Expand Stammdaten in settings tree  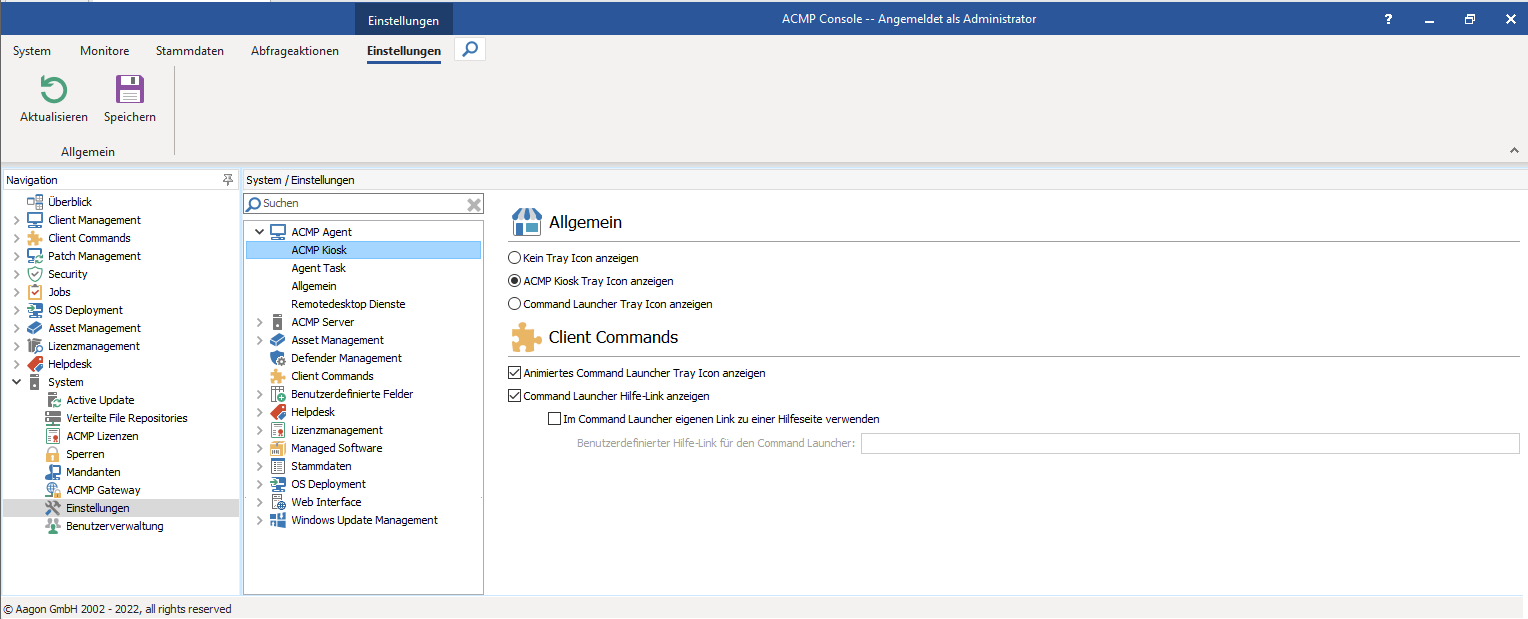260,466
